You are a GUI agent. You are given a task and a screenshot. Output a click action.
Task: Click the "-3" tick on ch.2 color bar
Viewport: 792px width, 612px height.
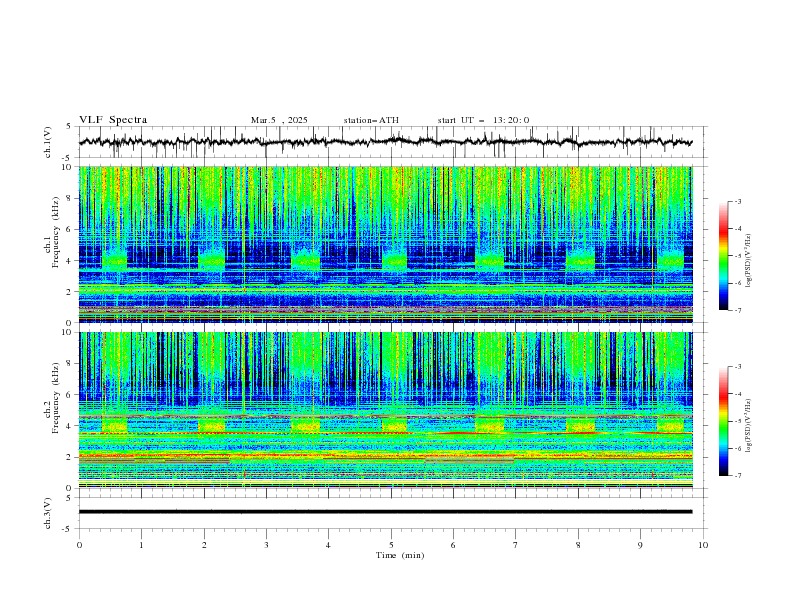(738, 367)
